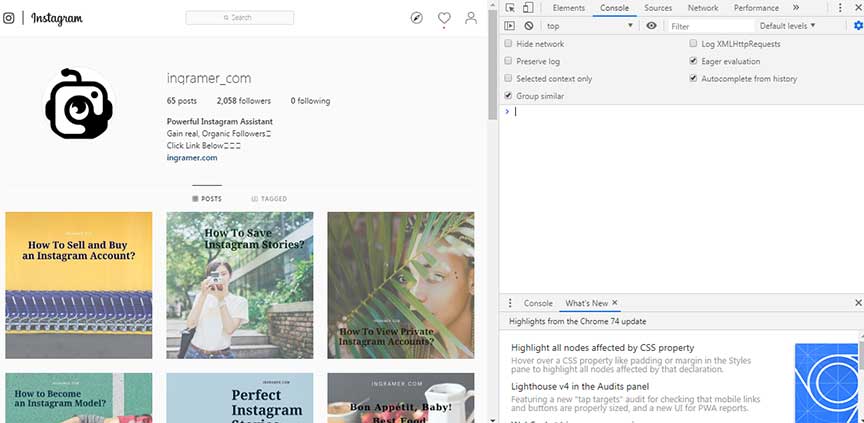Click the console input prompt line
The image size is (864, 423).
click(681, 111)
